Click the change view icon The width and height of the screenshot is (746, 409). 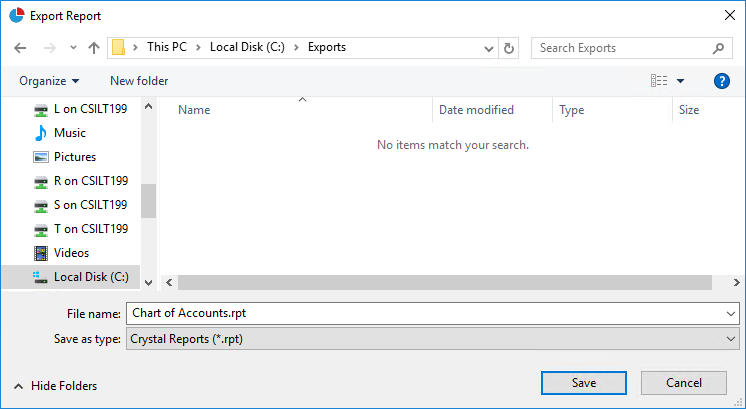659,81
